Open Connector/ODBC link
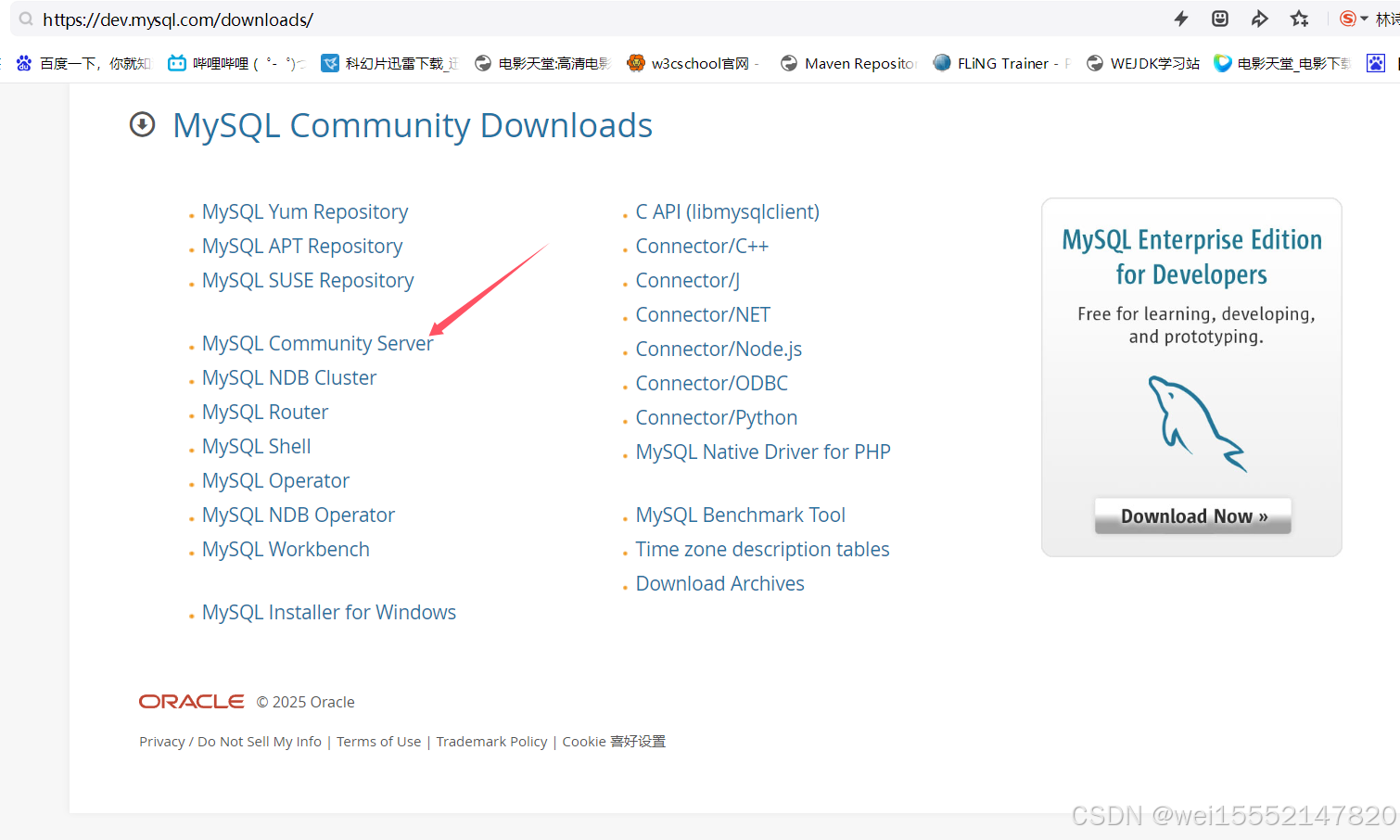Screen dimensions: 1400x840 click(x=712, y=383)
